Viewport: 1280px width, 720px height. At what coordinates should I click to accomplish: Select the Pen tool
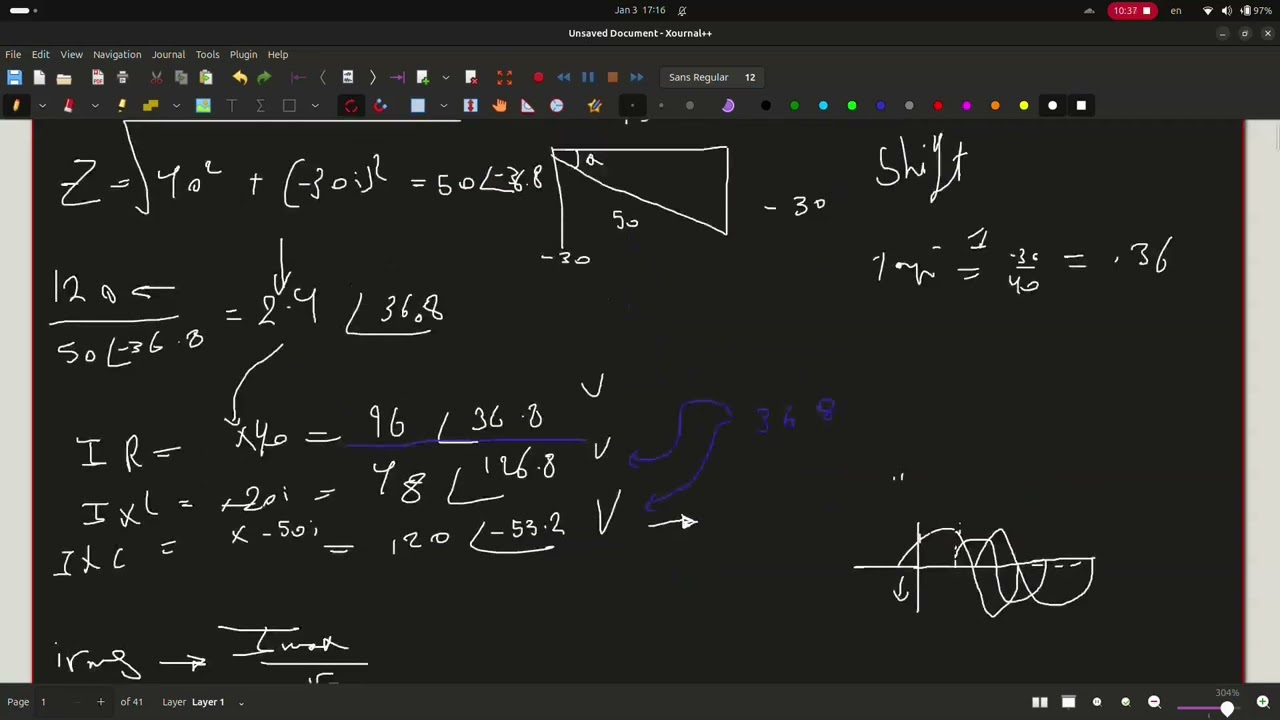tap(16, 105)
